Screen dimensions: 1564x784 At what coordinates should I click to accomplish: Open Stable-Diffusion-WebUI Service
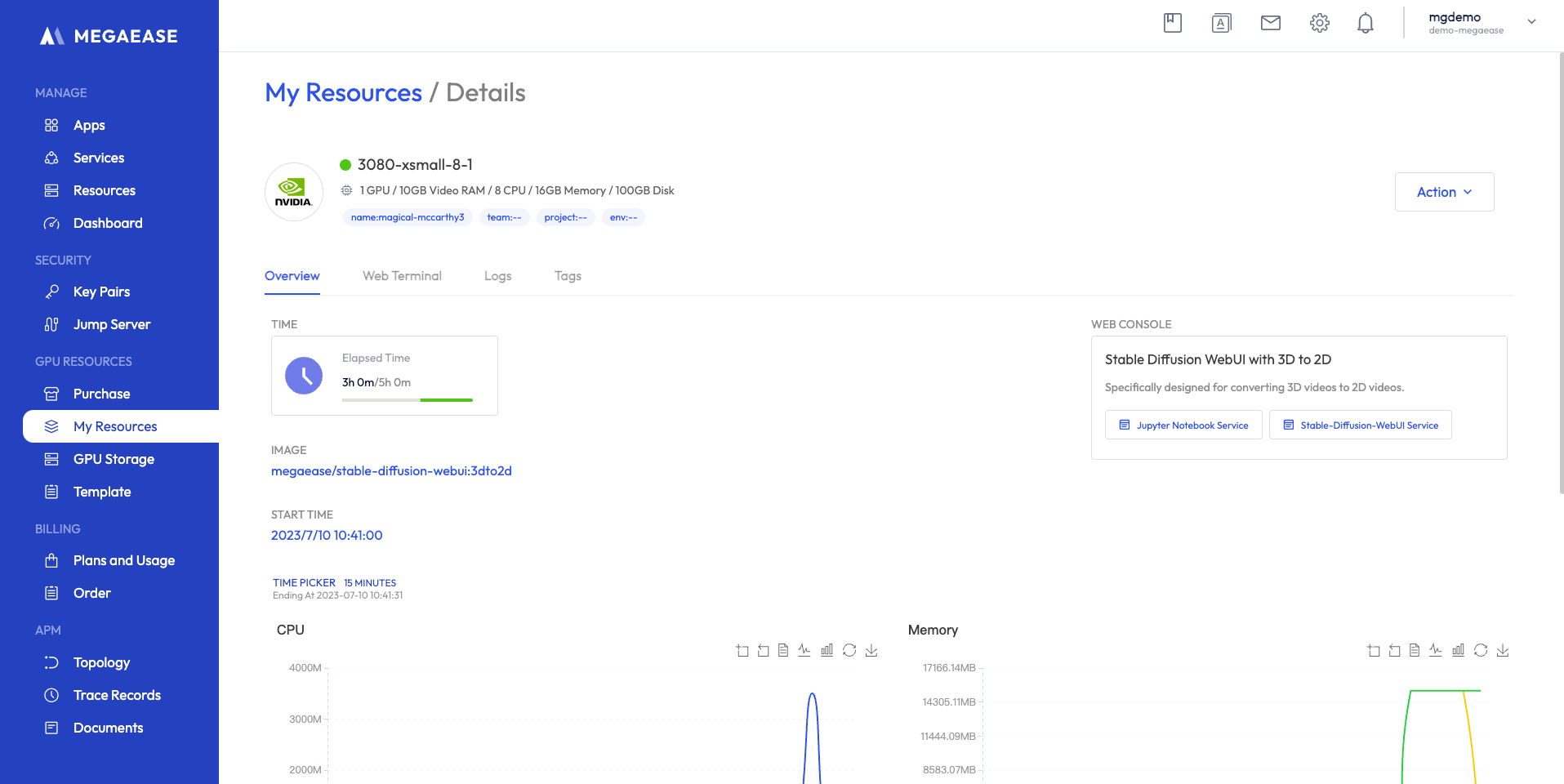click(x=1360, y=425)
